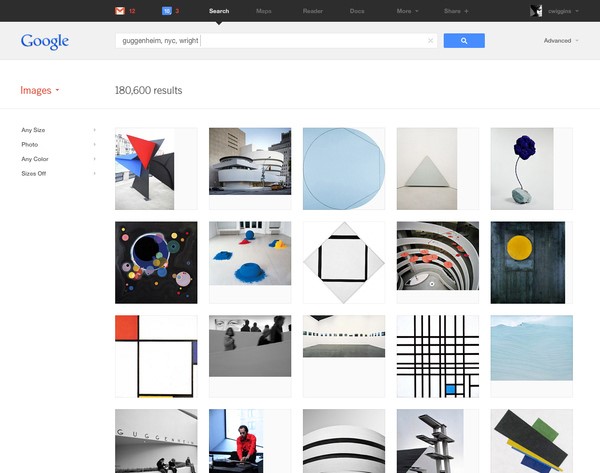
Task: Expand the More menu in top bar
Action: pyautogui.click(x=407, y=10)
